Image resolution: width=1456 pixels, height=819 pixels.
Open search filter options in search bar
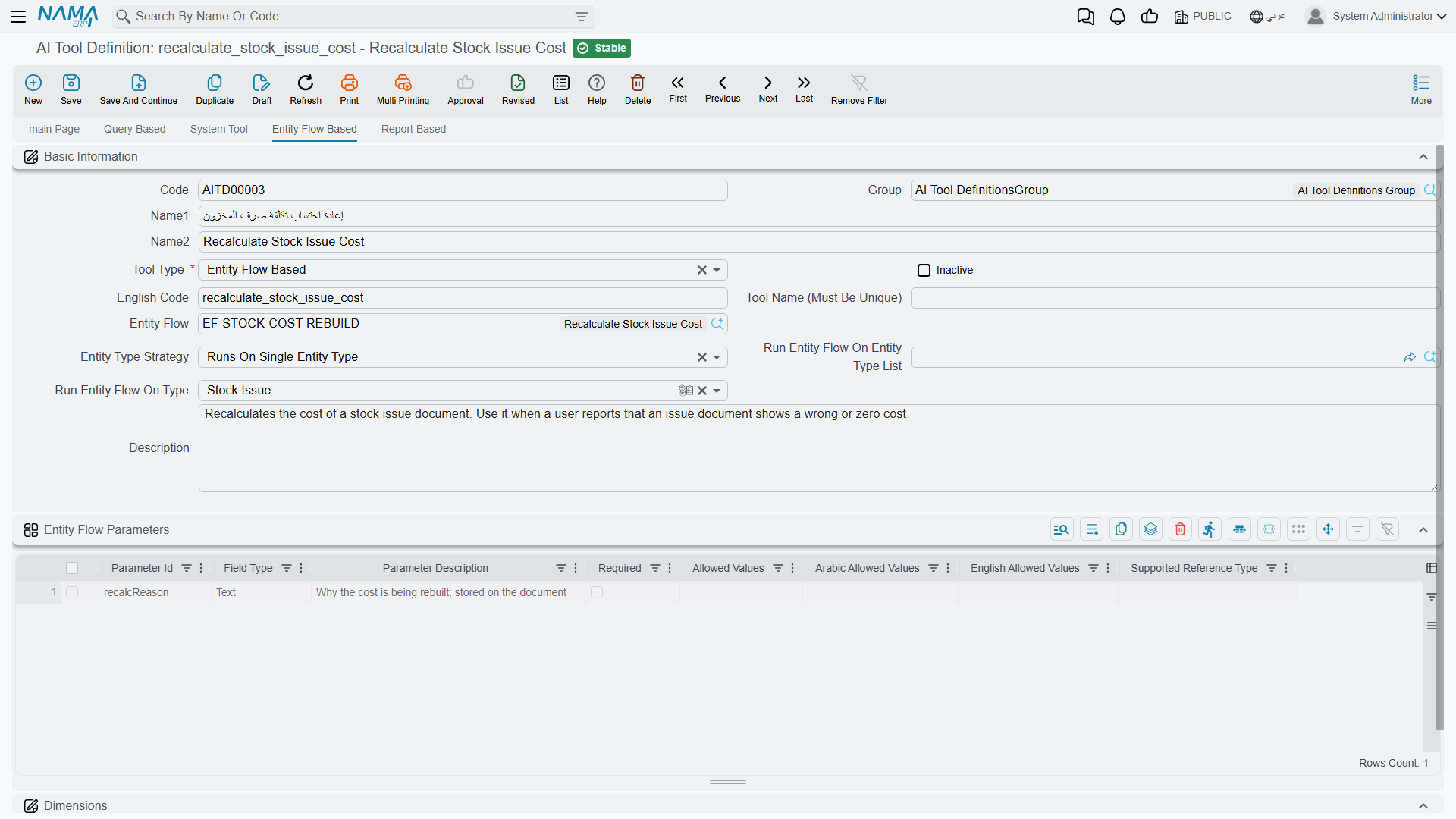(x=582, y=17)
